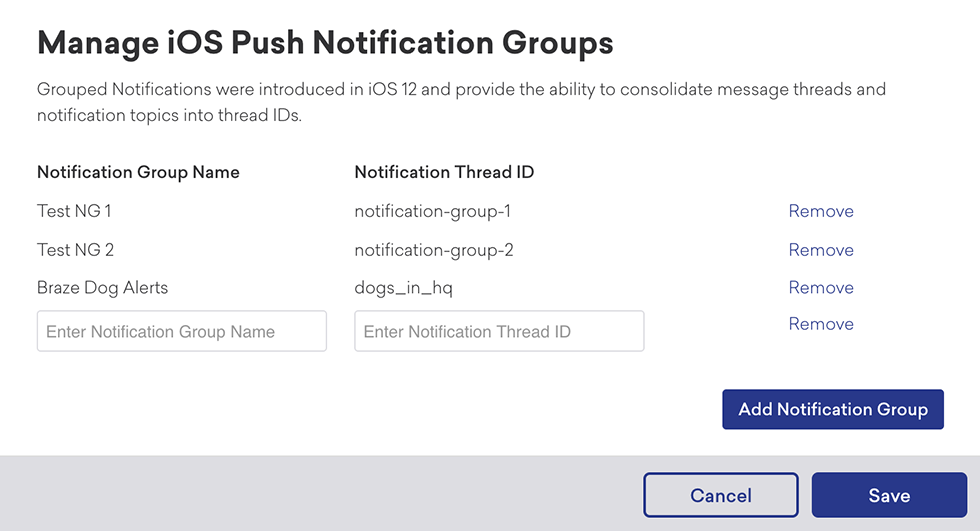Viewport: 980px width, 531px height.
Task: Click the Grouped Notifications description text
Action: click(x=461, y=102)
